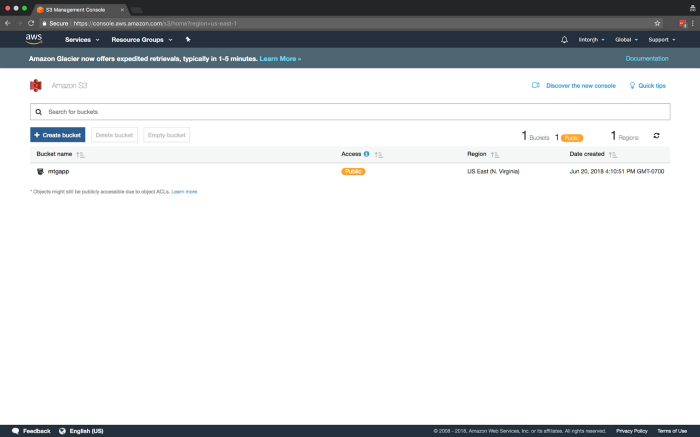Click Discover the new console link
This screenshot has height=437, width=700.
coord(581,86)
